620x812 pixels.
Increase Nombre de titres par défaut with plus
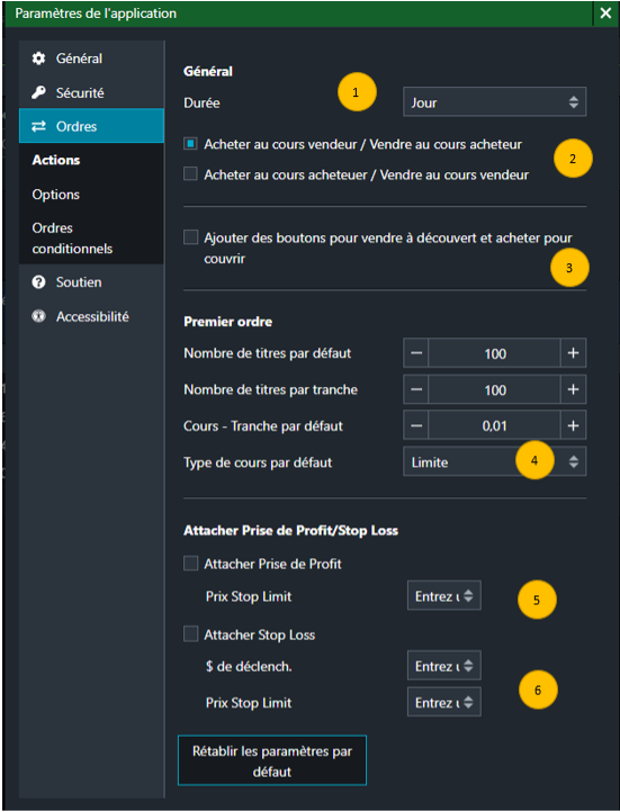tap(573, 354)
